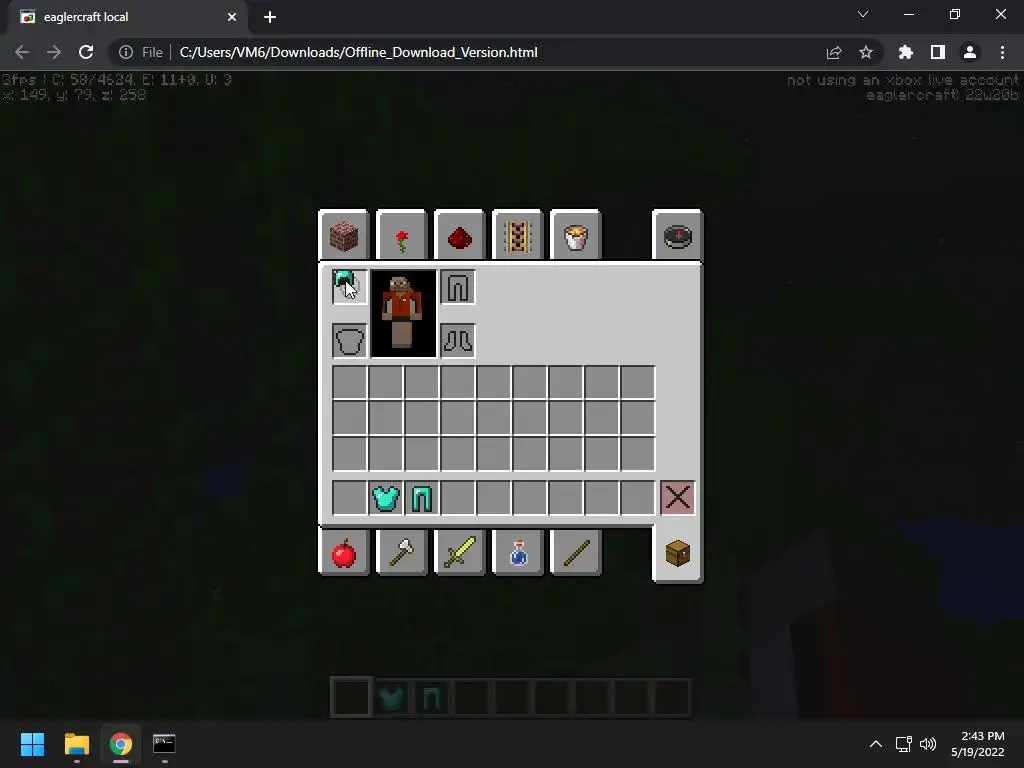Open the Search Items compass tab

[677, 236]
